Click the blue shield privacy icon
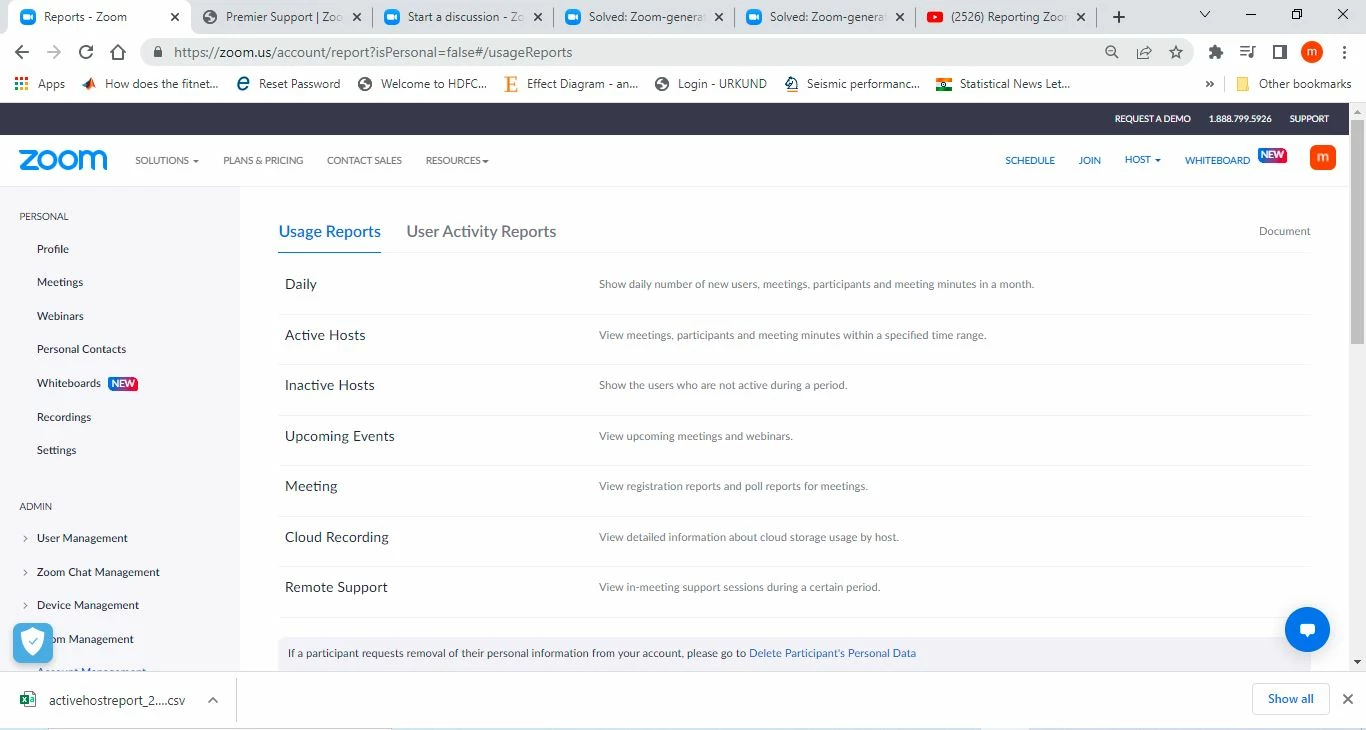 tap(33, 642)
